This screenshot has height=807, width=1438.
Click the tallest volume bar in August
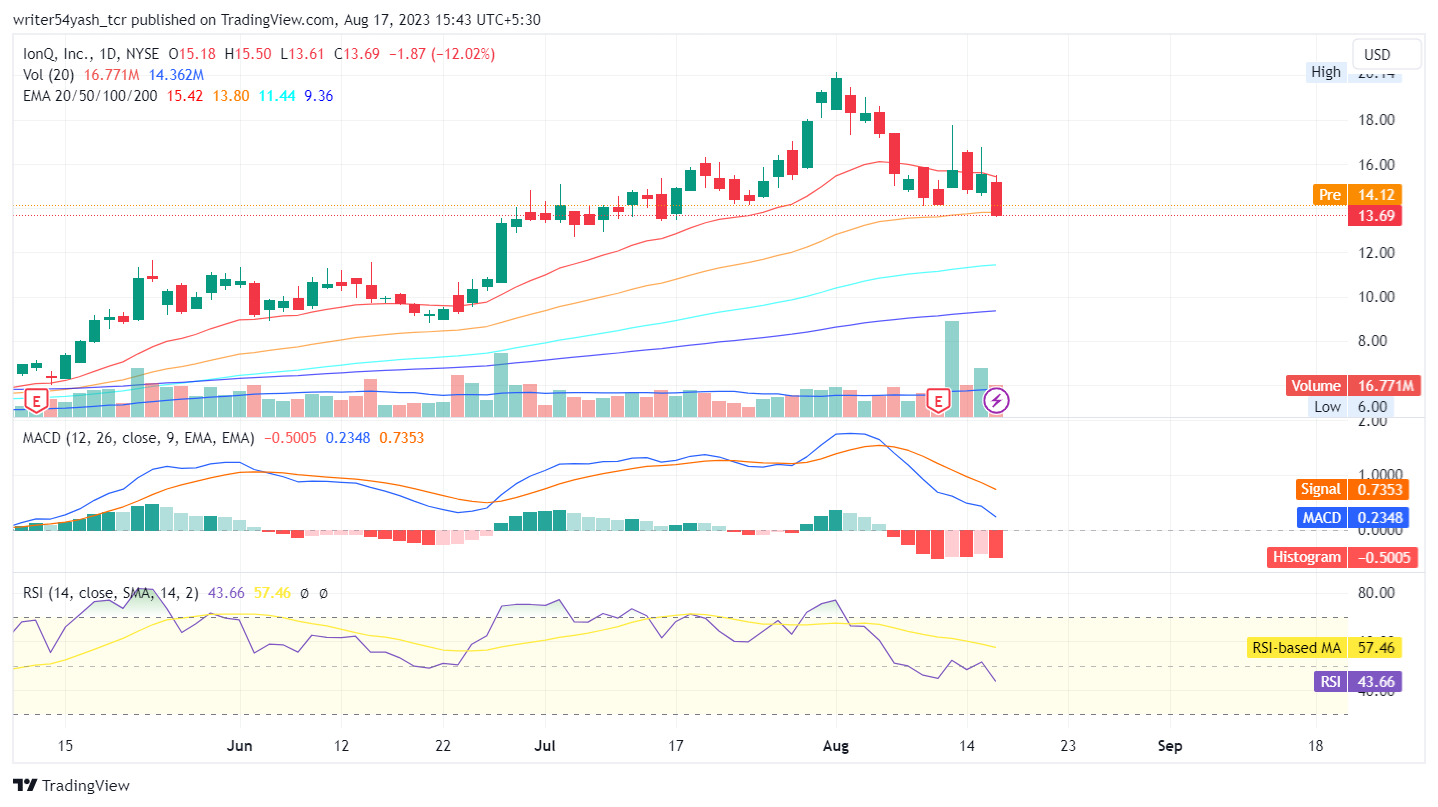click(x=952, y=368)
